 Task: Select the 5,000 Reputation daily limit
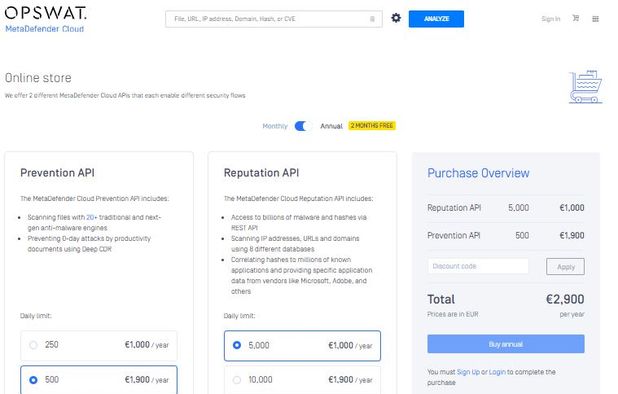point(302,346)
